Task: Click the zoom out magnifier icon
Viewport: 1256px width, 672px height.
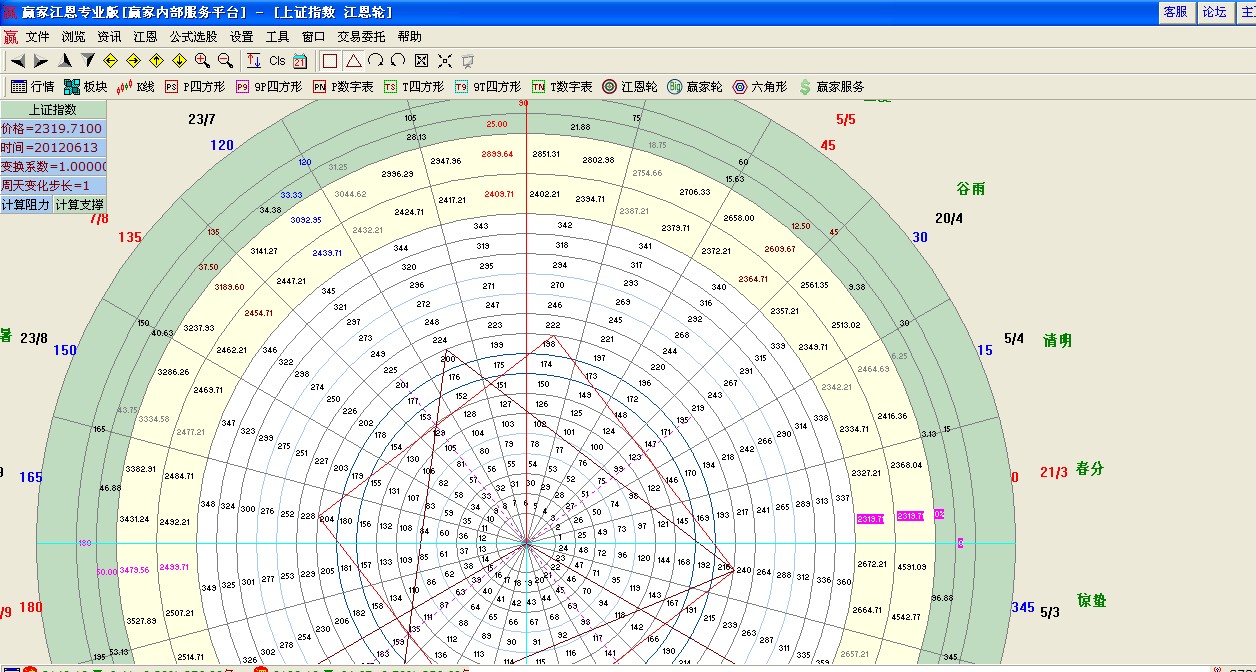Action: tap(225, 61)
